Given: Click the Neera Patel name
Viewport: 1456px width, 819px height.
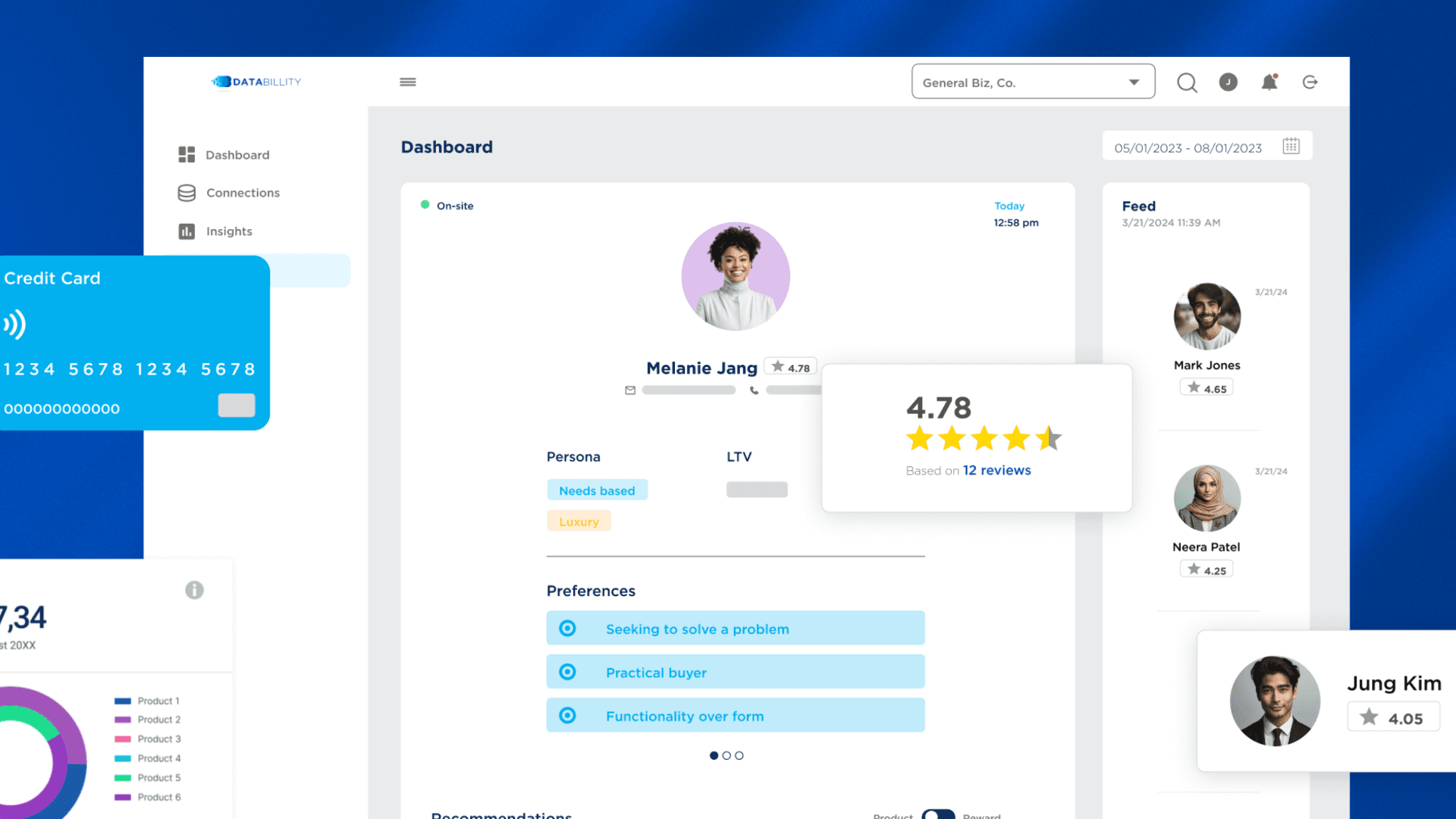Looking at the screenshot, I should 1207,547.
